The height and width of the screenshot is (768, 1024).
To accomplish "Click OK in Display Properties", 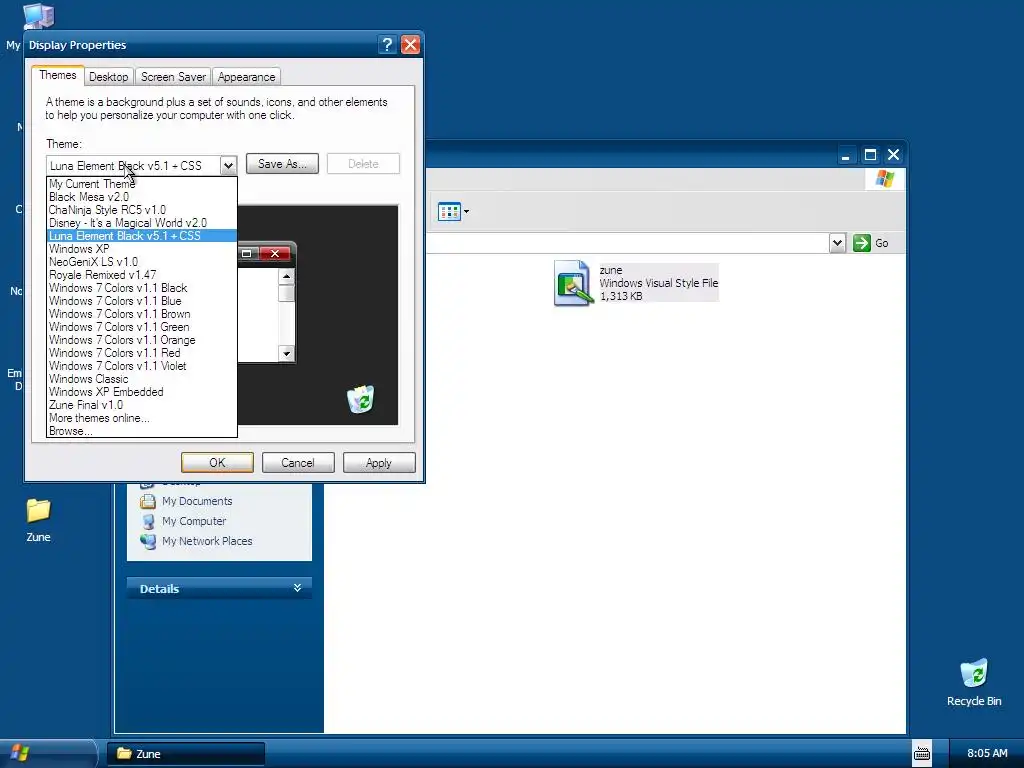I will click(x=217, y=462).
